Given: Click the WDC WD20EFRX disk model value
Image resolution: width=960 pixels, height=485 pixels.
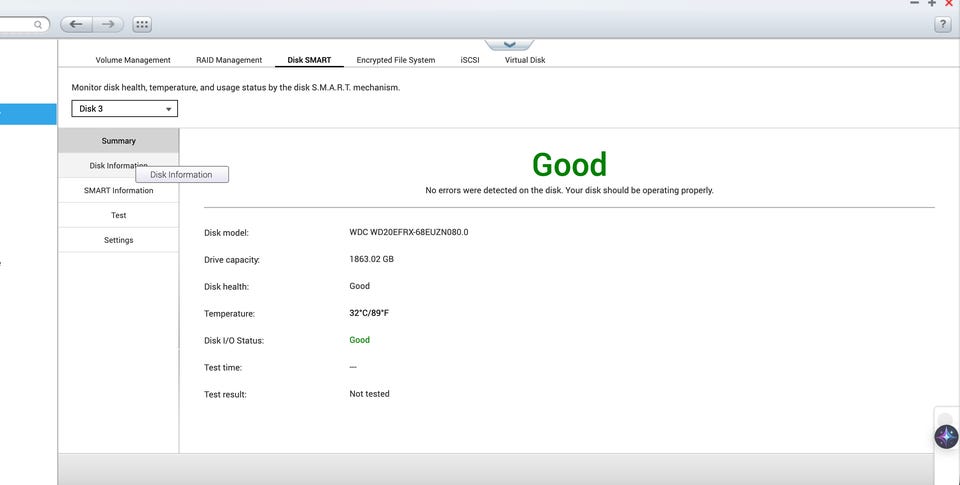Looking at the screenshot, I should coord(408,232).
